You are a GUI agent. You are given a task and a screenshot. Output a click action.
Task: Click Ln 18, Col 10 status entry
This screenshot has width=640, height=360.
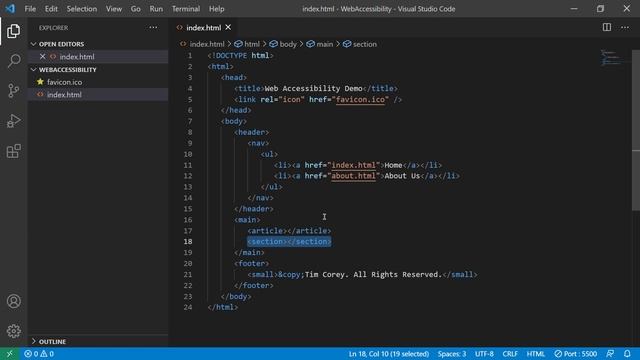tap(389, 353)
